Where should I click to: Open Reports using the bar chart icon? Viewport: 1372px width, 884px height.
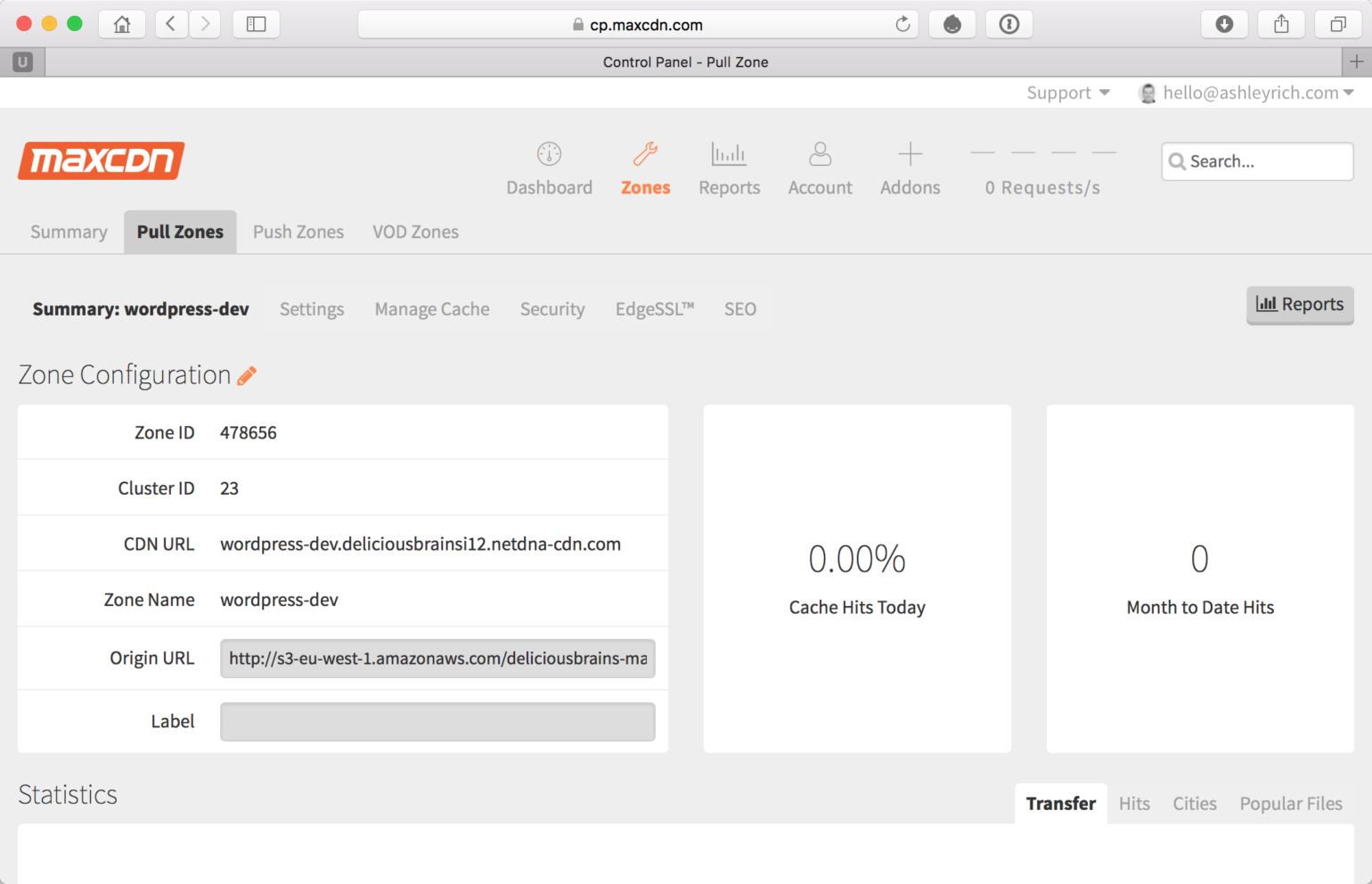729,153
